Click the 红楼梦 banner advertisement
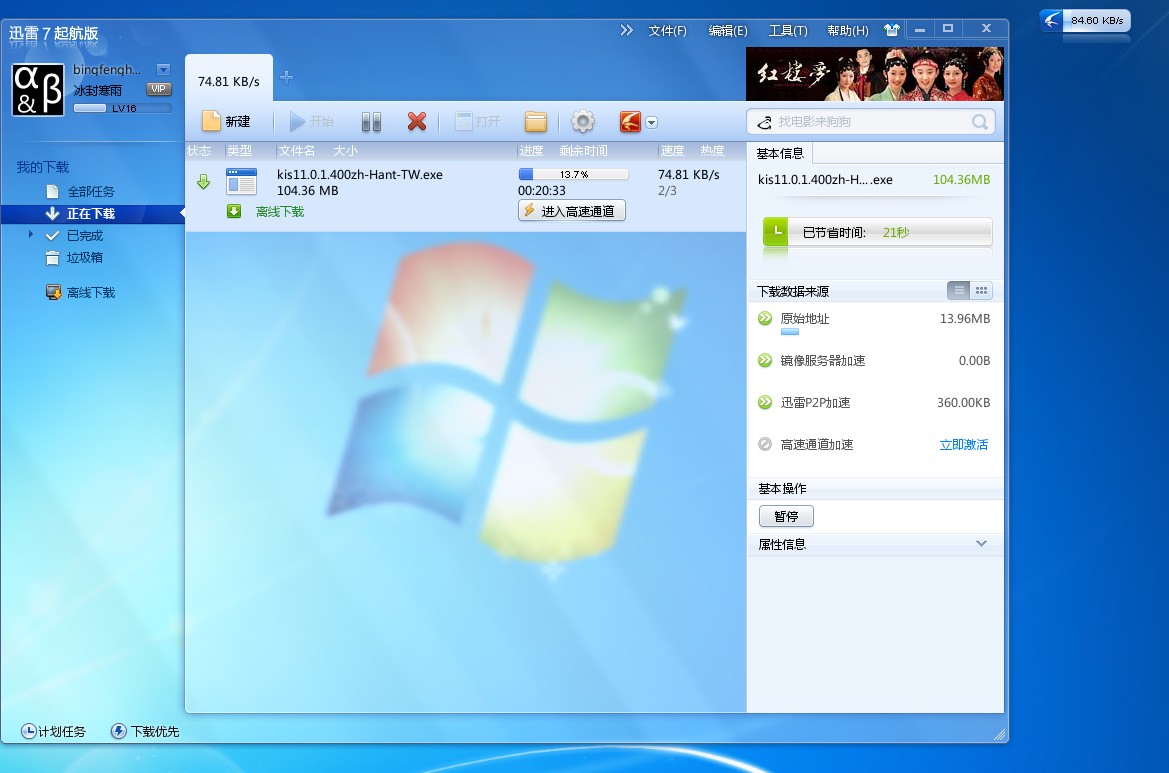Viewport: 1169px width, 773px height. pos(875,74)
